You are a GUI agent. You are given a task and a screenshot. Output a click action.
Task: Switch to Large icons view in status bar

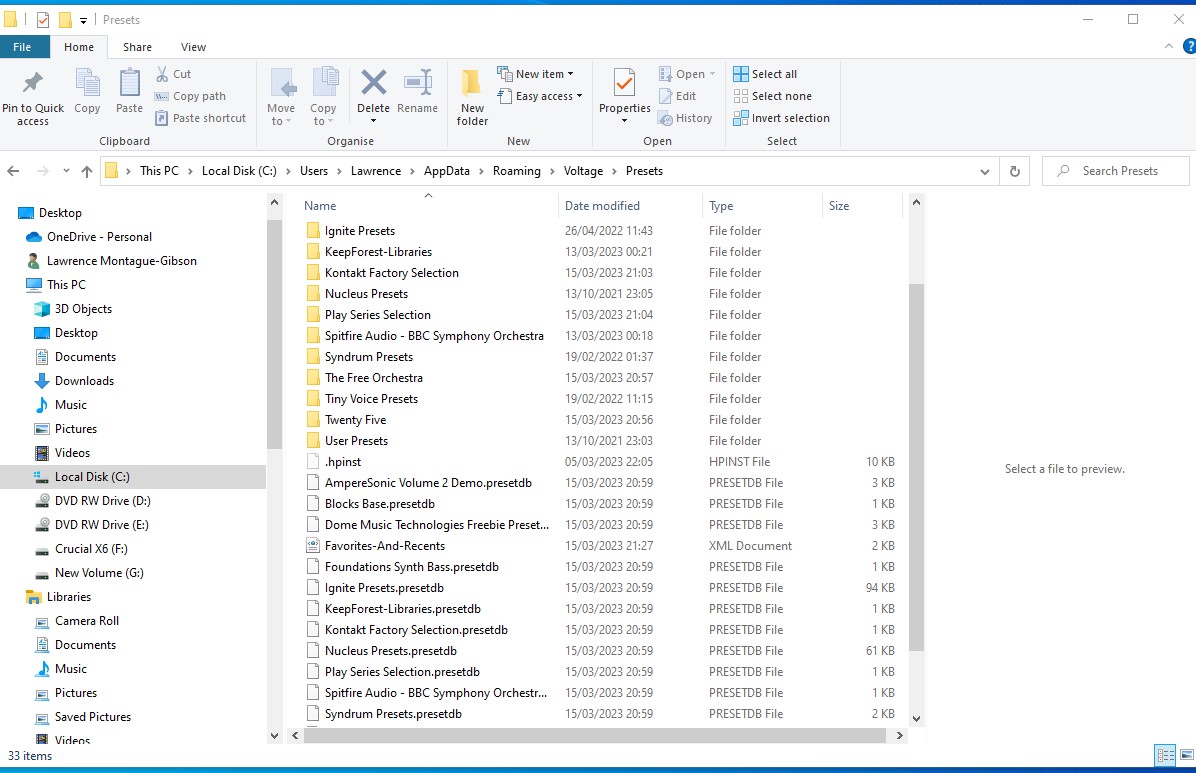tap(1186, 755)
